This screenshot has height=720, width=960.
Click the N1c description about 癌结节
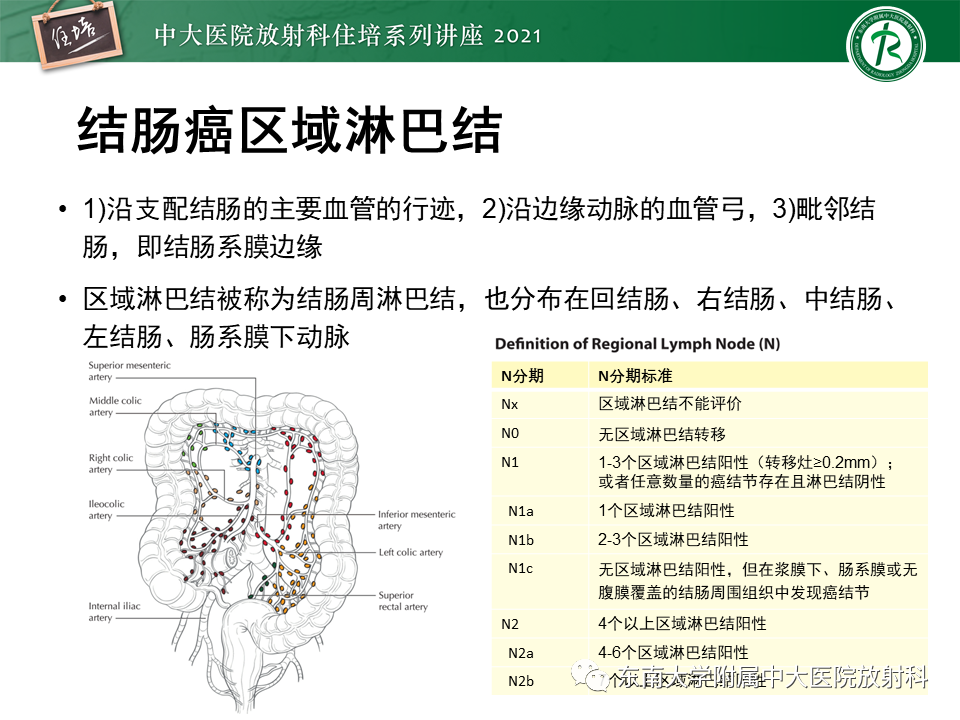click(758, 580)
